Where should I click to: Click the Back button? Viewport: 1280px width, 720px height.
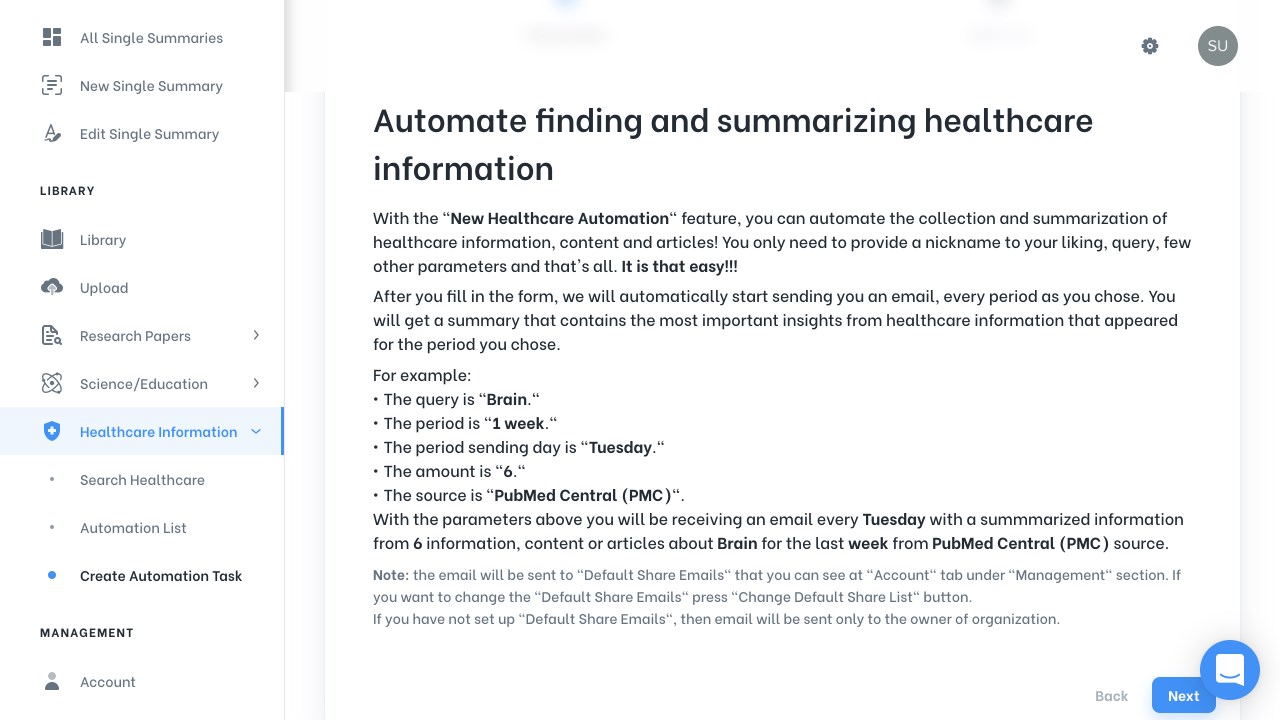point(1111,696)
